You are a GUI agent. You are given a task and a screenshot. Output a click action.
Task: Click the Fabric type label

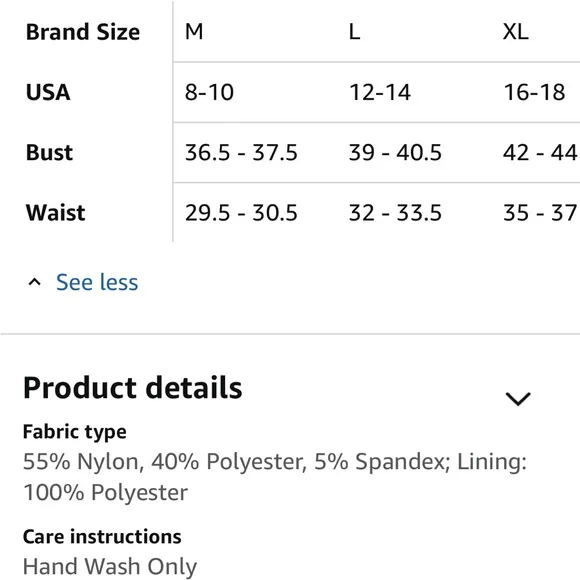click(x=75, y=432)
